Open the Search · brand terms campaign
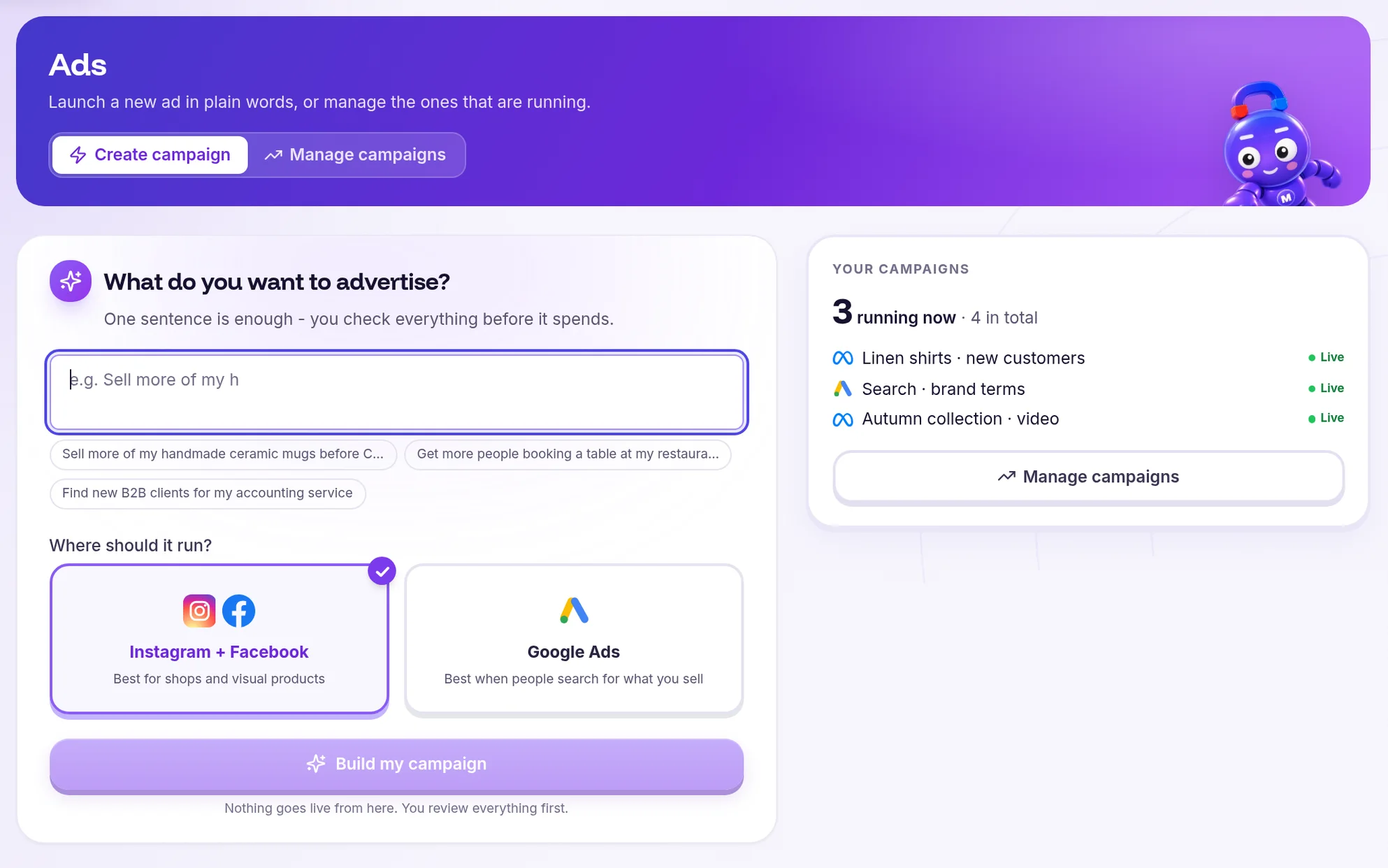1388x868 pixels. click(x=1088, y=389)
